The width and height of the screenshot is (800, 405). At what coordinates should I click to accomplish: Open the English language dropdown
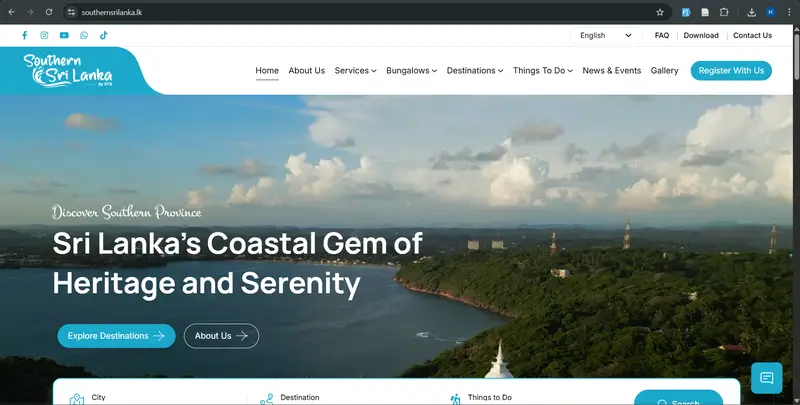tap(605, 35)
